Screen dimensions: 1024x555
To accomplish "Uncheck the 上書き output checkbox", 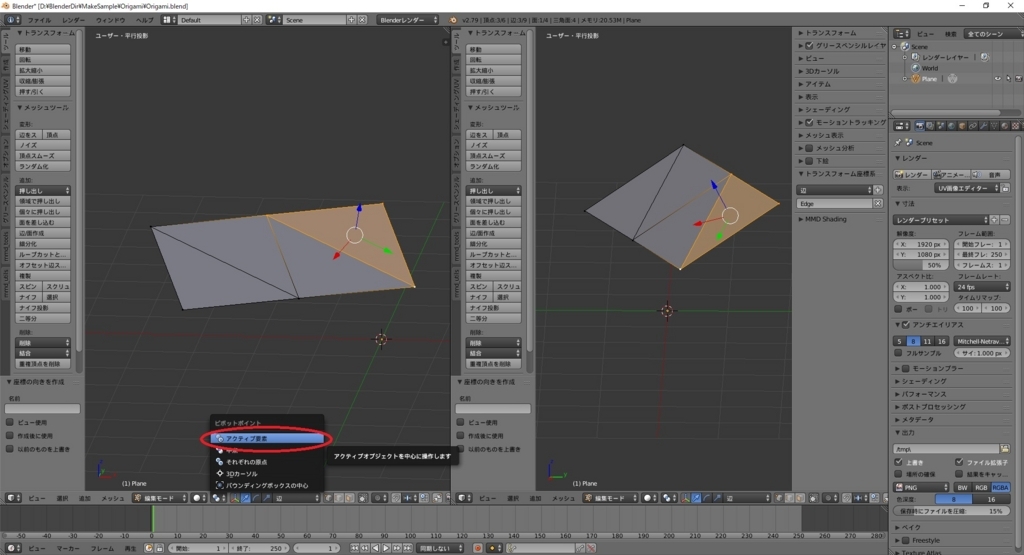I will pos(899,462).
